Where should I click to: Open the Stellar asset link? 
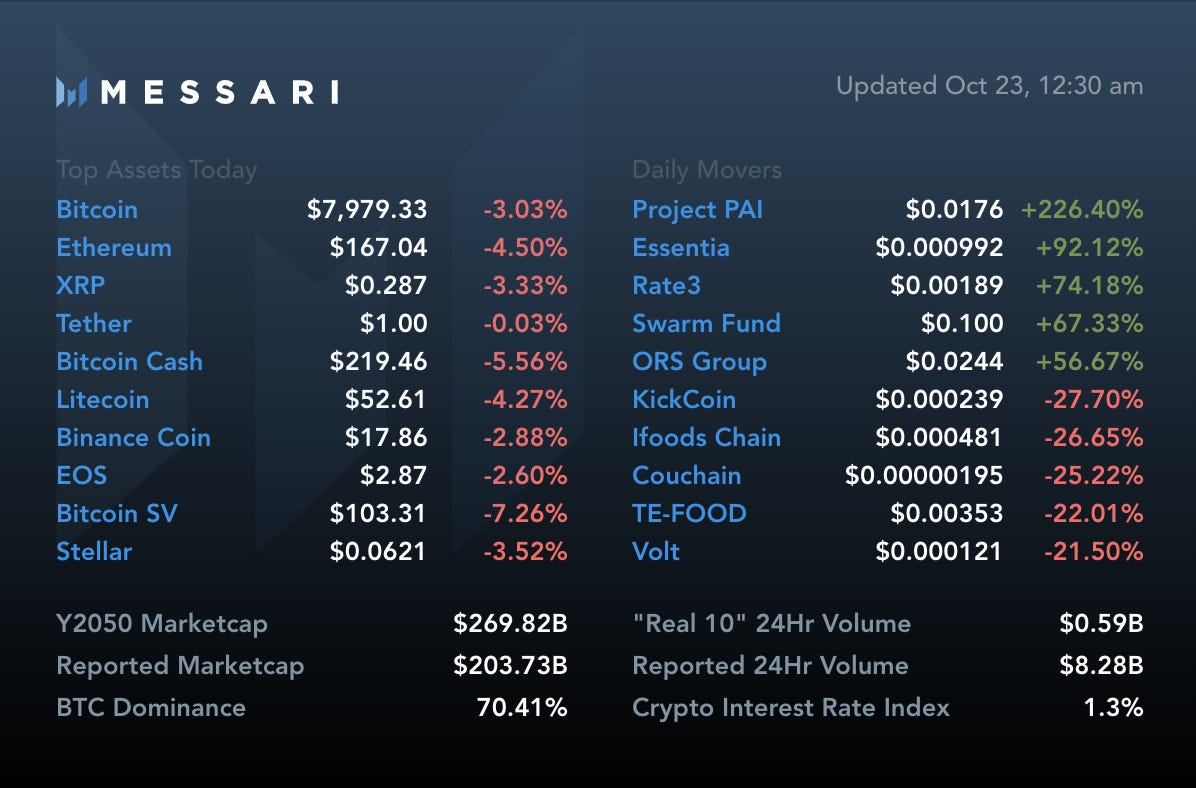(x=94, y=552)
